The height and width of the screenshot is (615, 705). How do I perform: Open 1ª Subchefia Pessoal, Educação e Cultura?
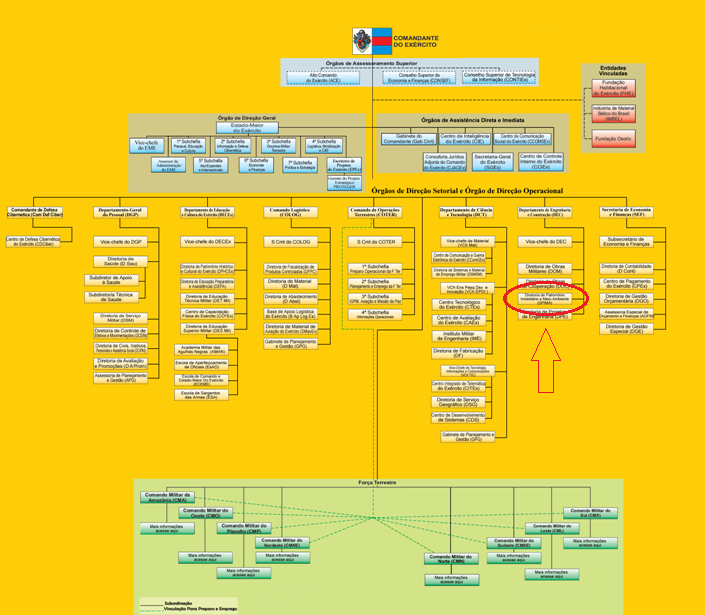[188, 146]
